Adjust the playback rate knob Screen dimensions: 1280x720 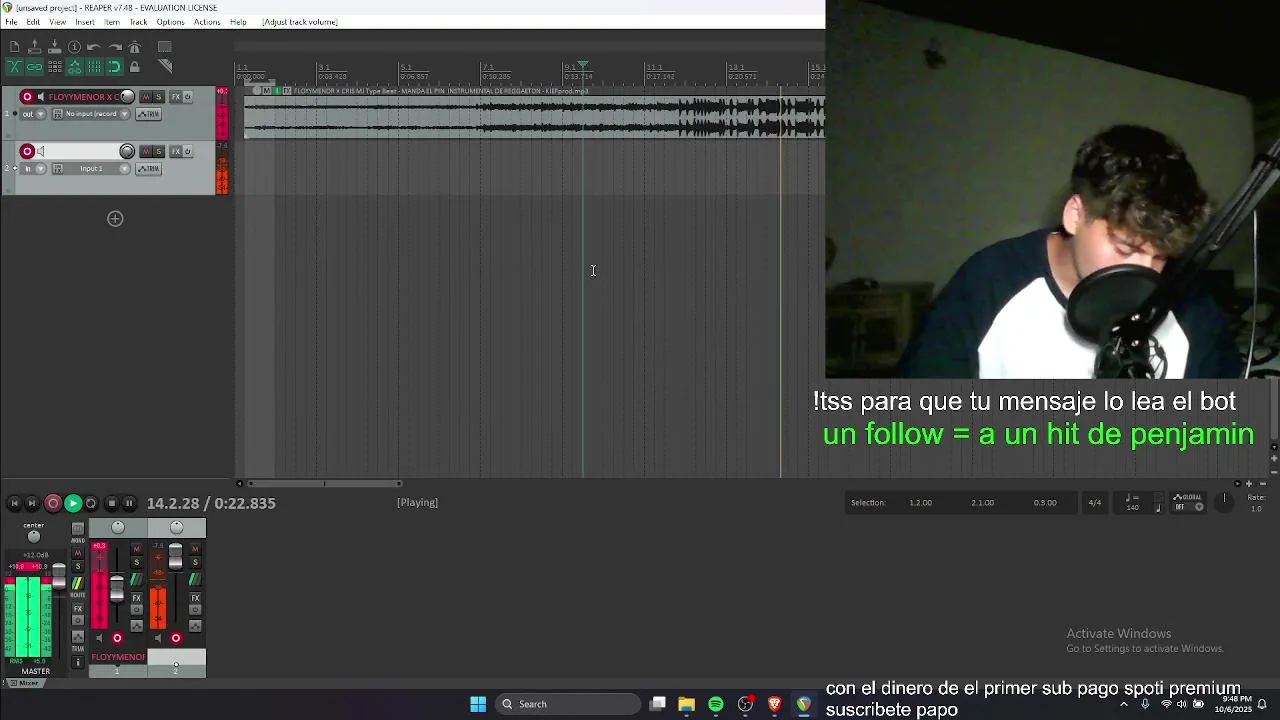[x=1224, y=501]
